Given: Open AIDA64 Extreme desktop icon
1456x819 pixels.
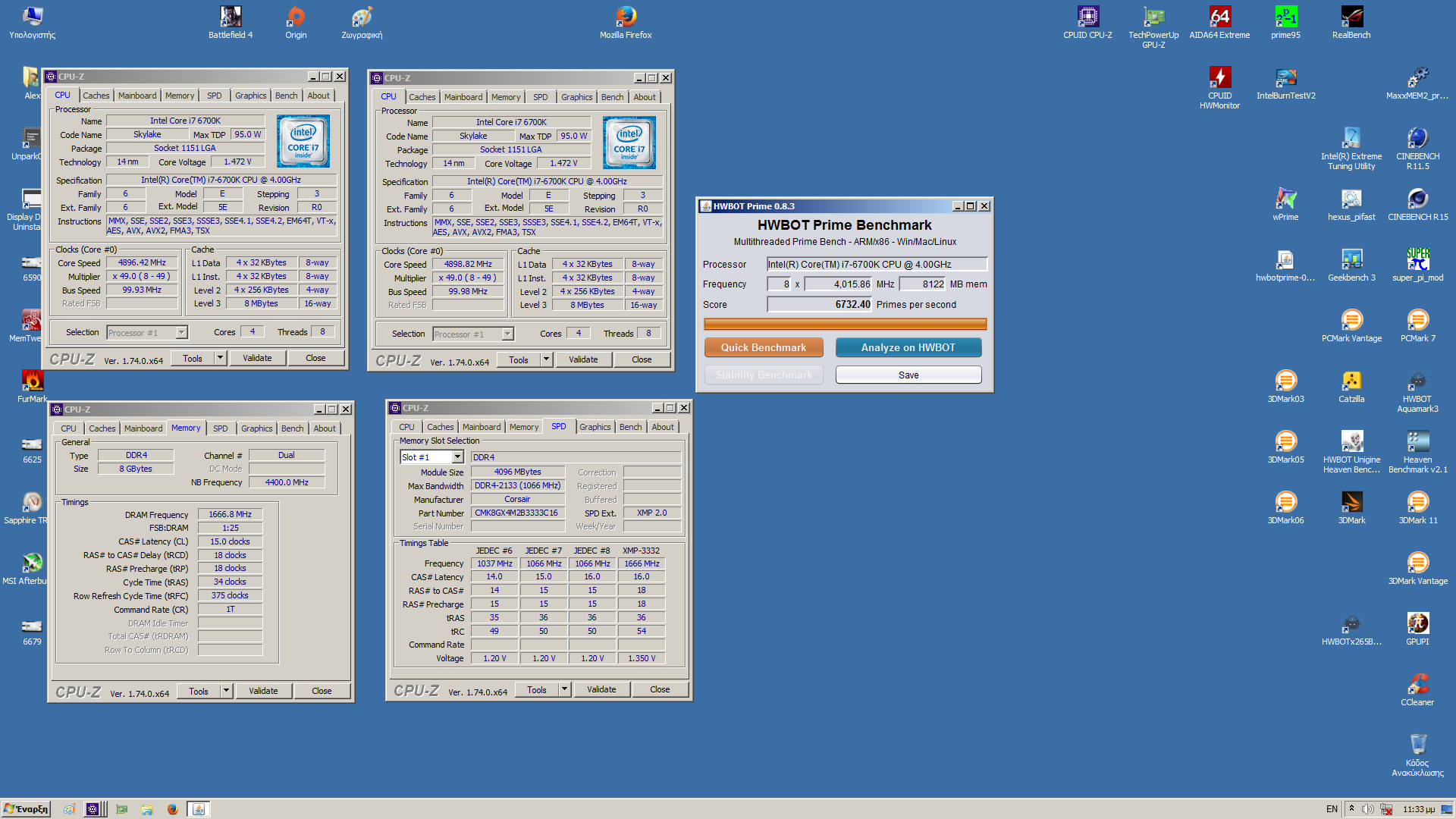Looking at the screenshot, I should pyautogui.click(x=1219, y=23).
